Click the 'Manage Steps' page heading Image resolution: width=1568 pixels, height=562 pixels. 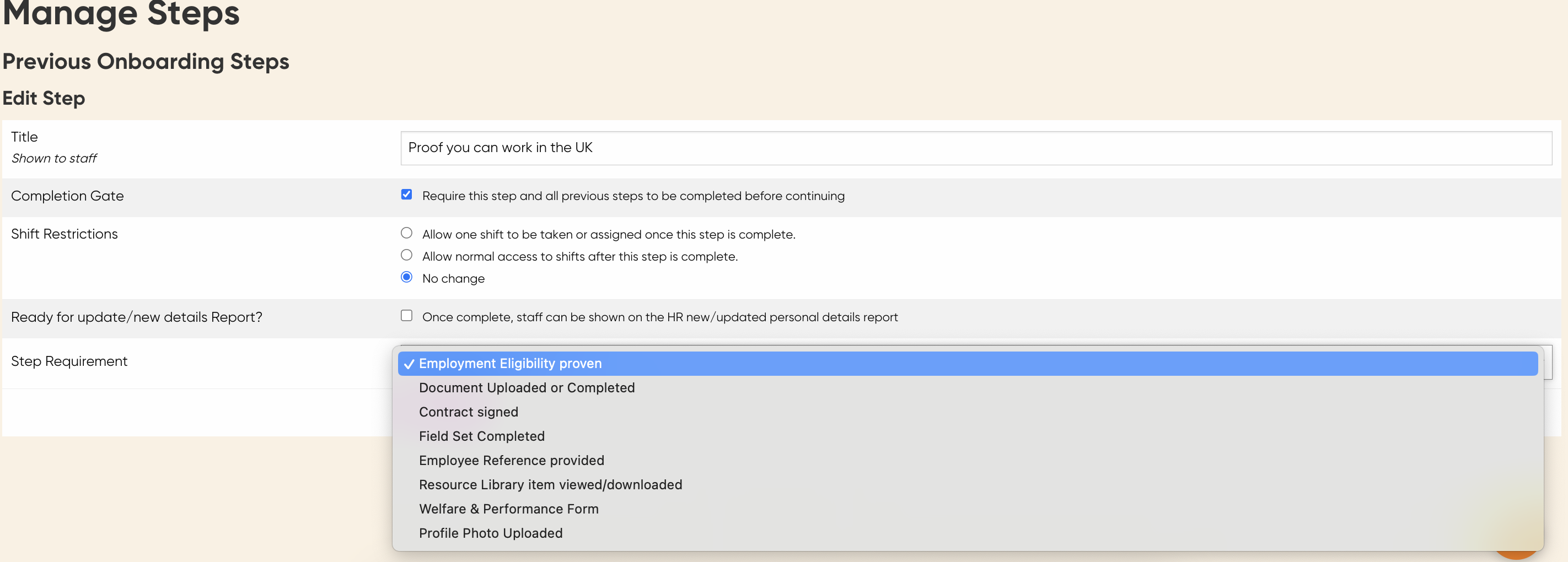click(x=121, y=13)
